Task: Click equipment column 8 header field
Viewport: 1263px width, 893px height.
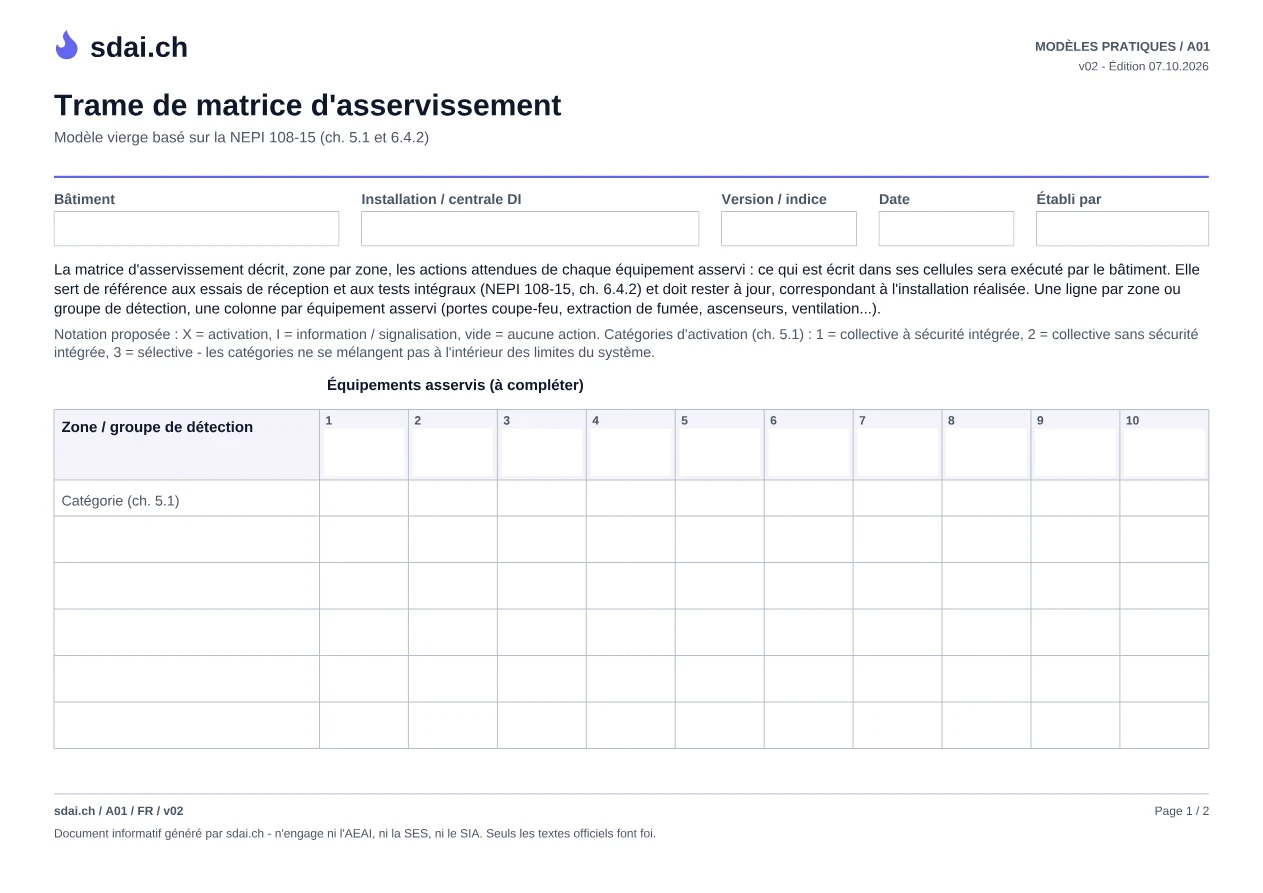Action: coord(987,453)
